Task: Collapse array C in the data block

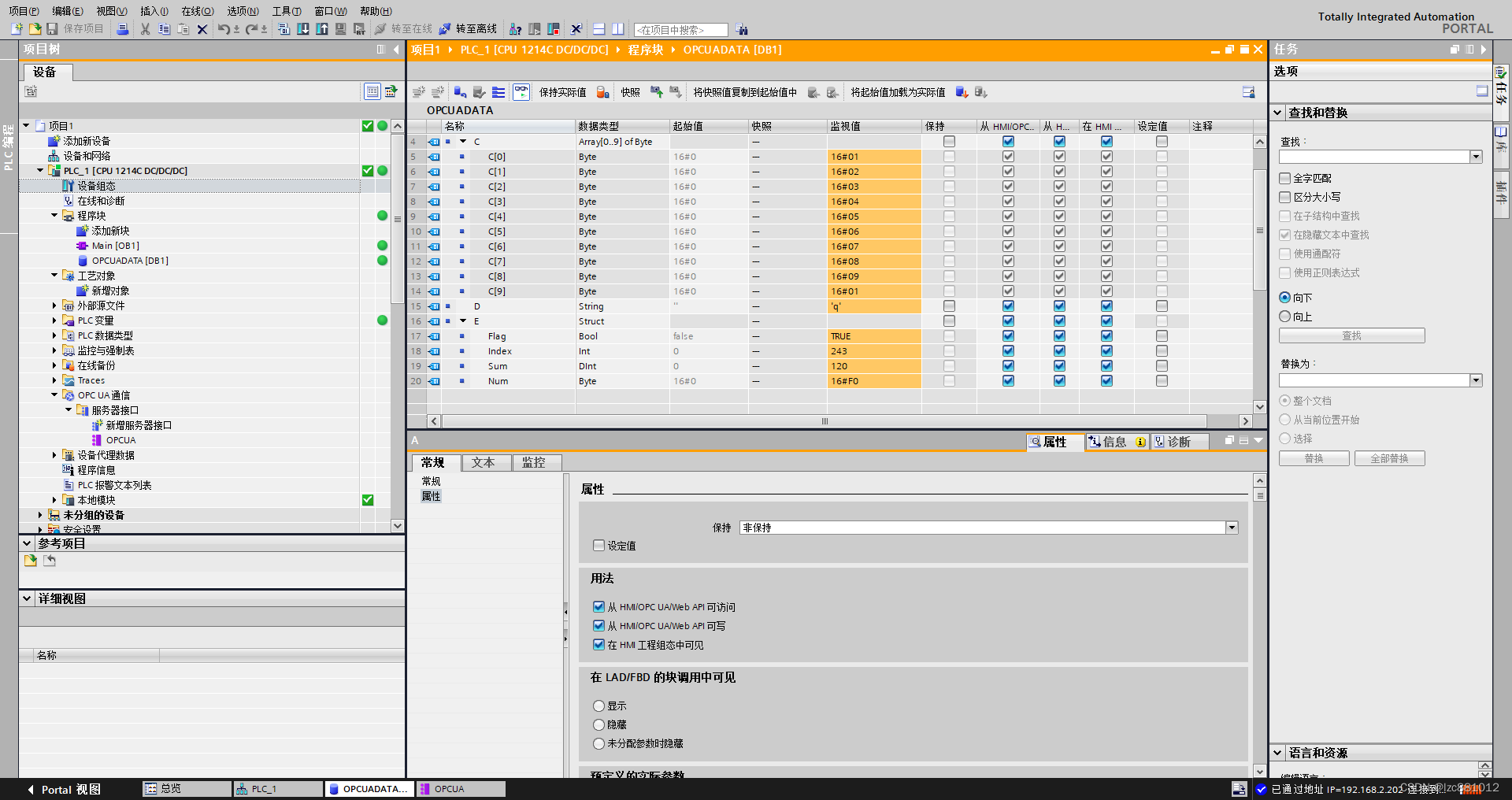Action: pos(463,142)
